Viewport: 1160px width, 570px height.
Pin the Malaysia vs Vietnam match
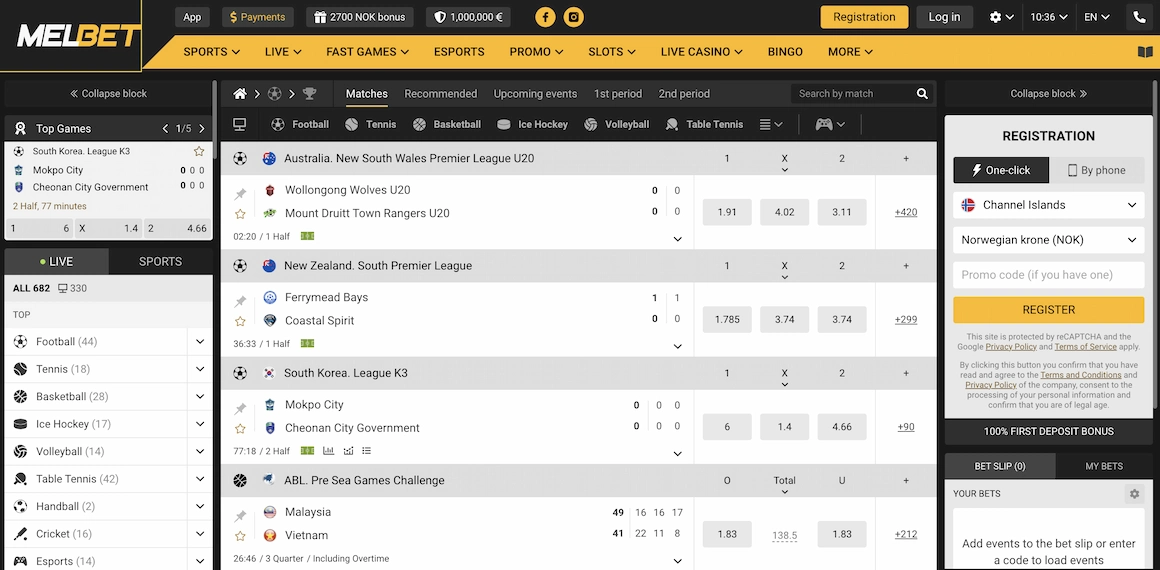pos(240,516)
